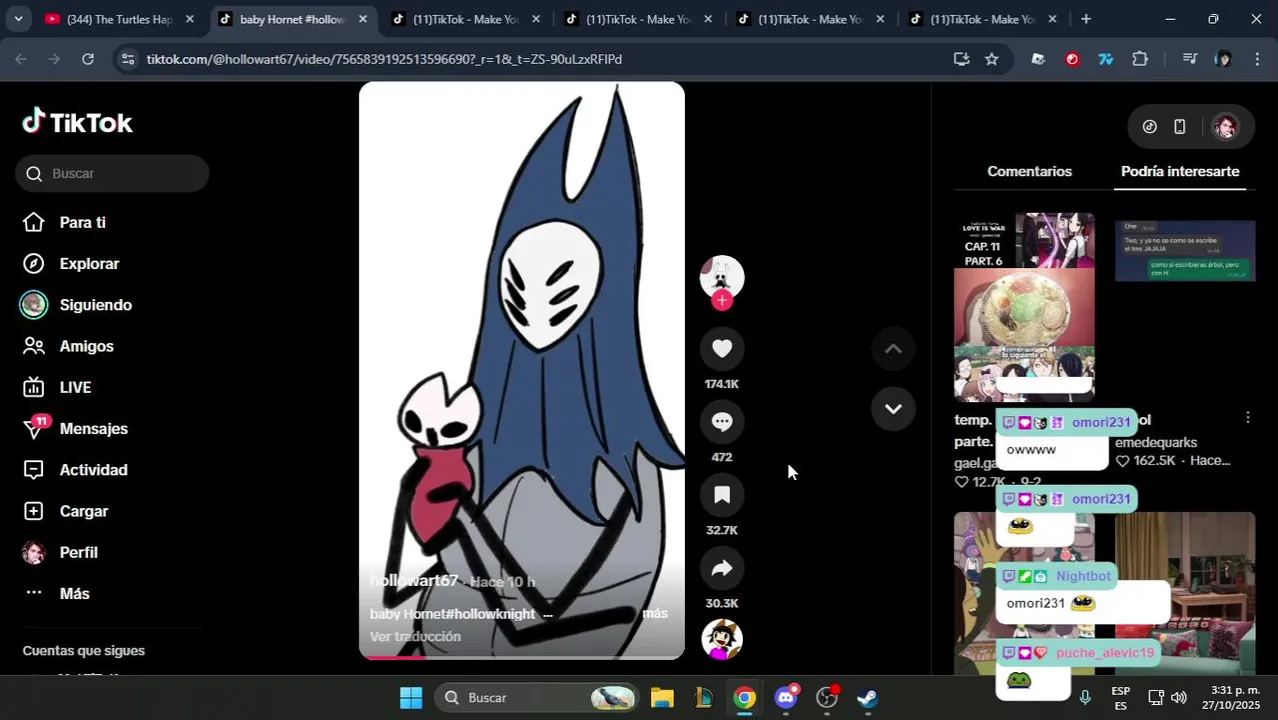Open the get app phone icon
Screen dimensions: 1278x720
click(1180, 127)
